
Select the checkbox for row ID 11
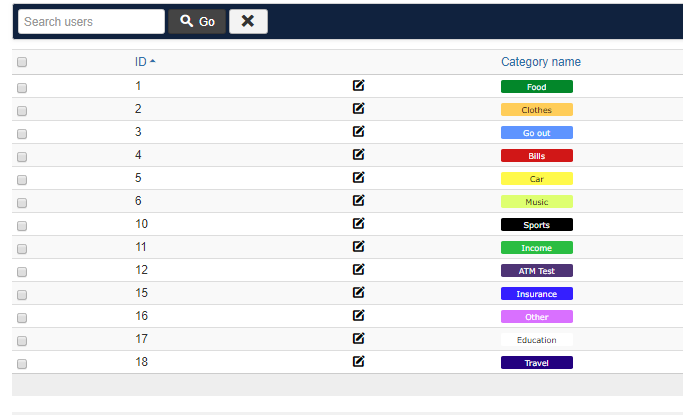(x=22, y=248)
